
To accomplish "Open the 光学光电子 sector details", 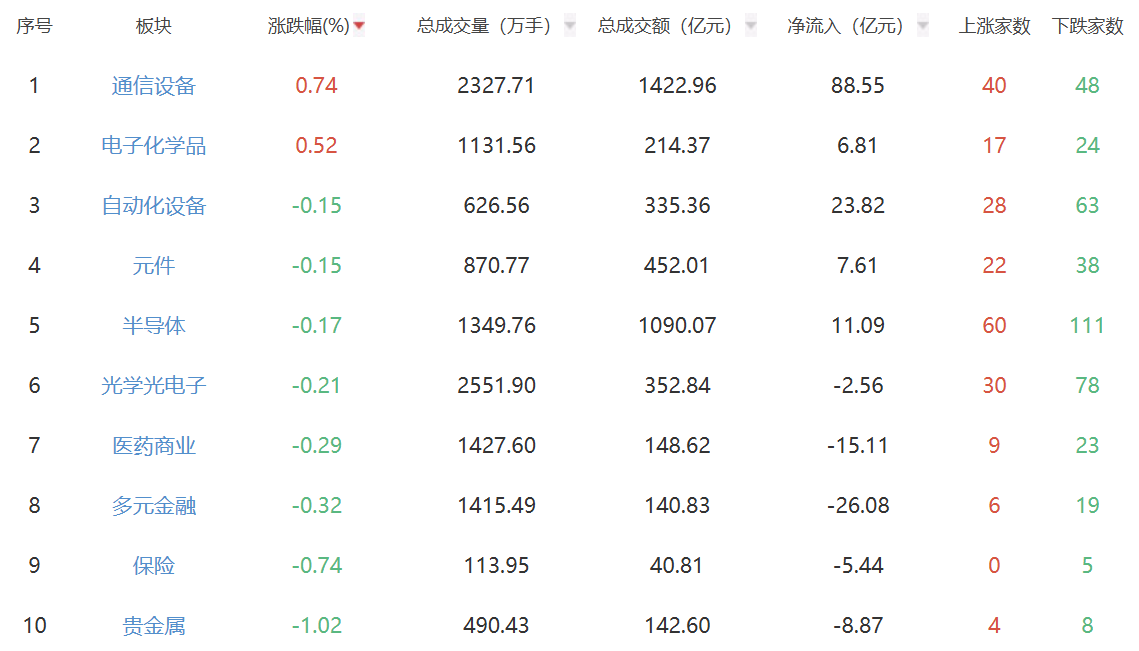I will tap(155, 385).
